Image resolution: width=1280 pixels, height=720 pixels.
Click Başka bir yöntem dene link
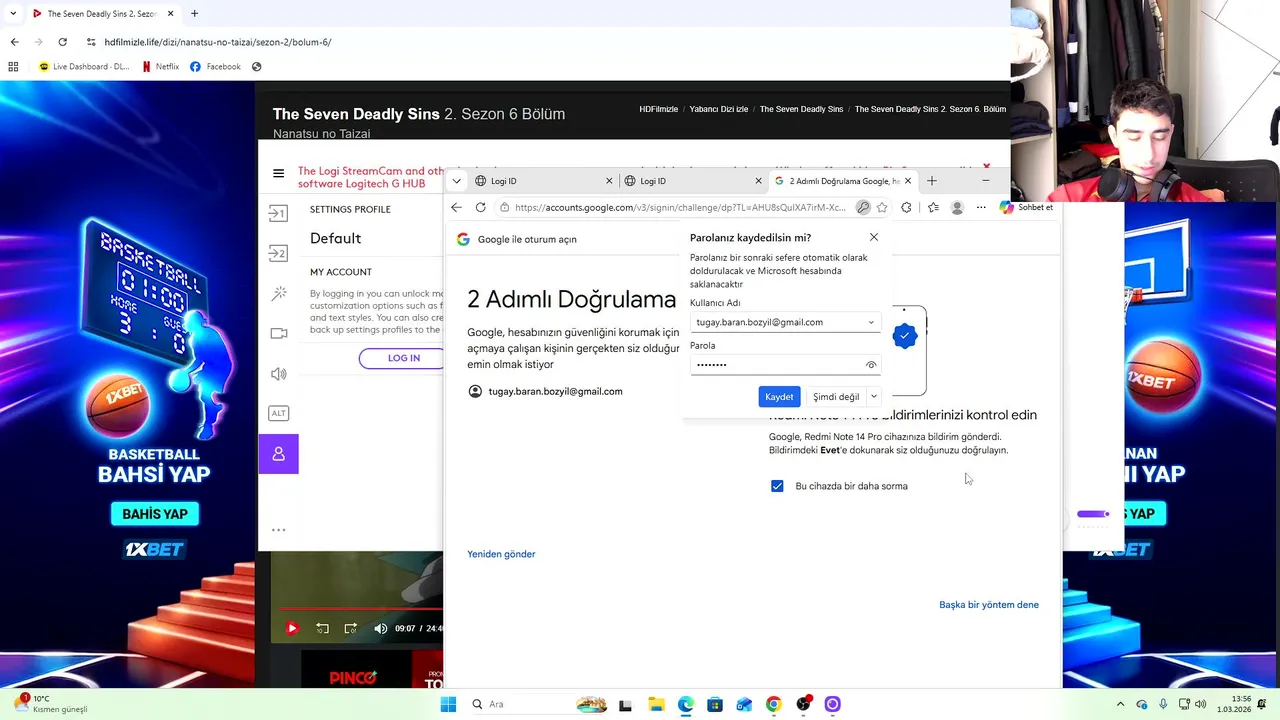989,605
